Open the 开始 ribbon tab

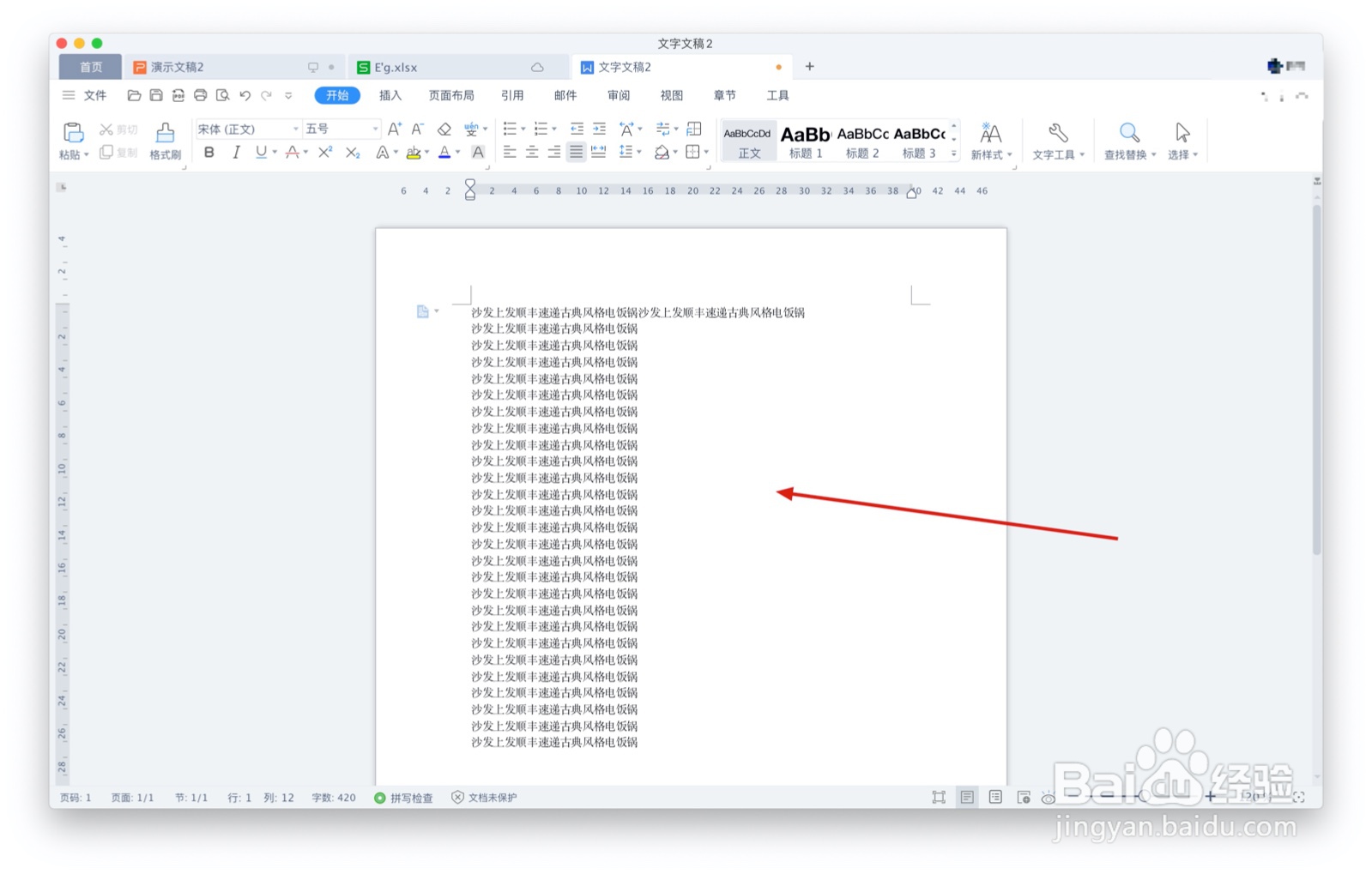pyautogui.click(x=337, y=95)
